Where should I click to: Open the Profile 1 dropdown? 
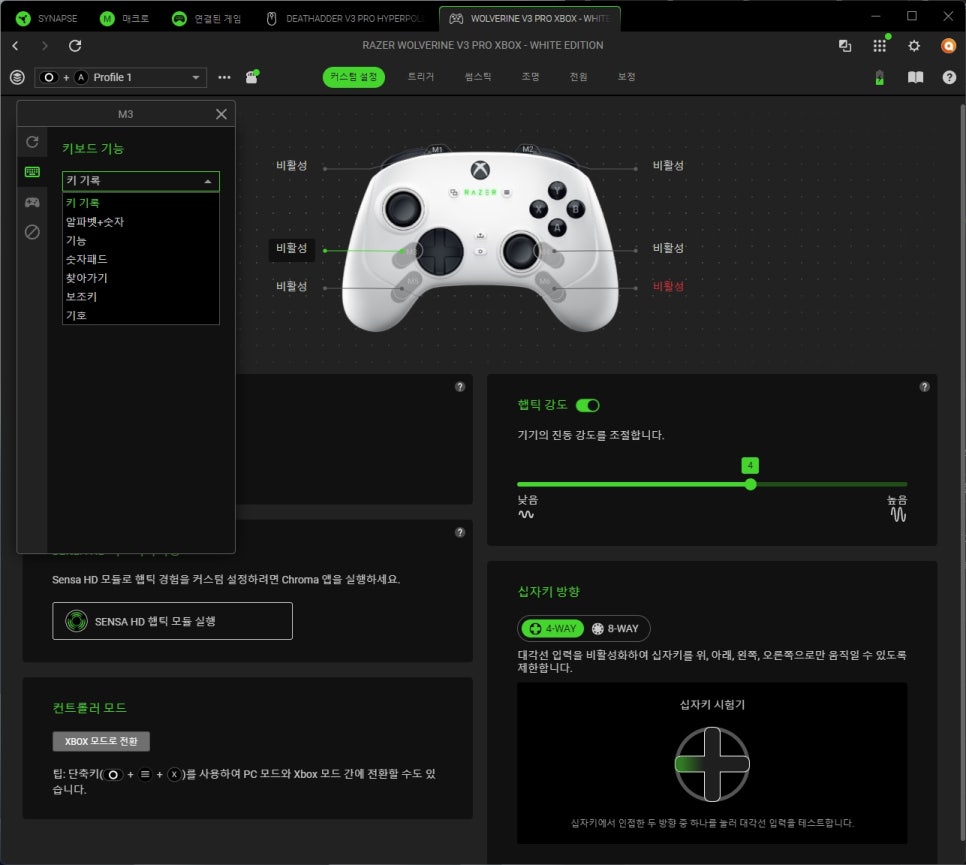[x=120, y=77]
